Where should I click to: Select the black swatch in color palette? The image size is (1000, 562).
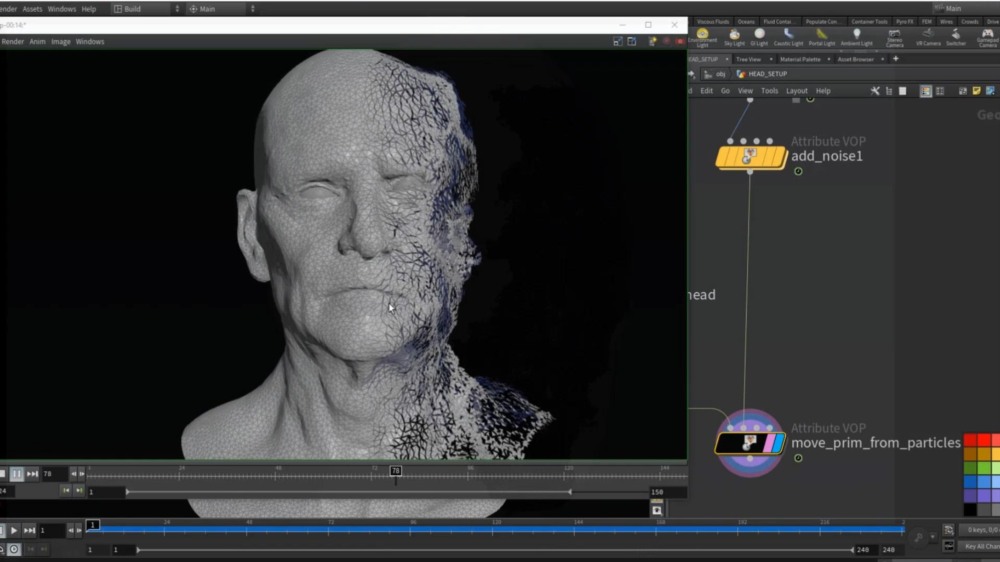pyautogui.click(x=970, y=509)
